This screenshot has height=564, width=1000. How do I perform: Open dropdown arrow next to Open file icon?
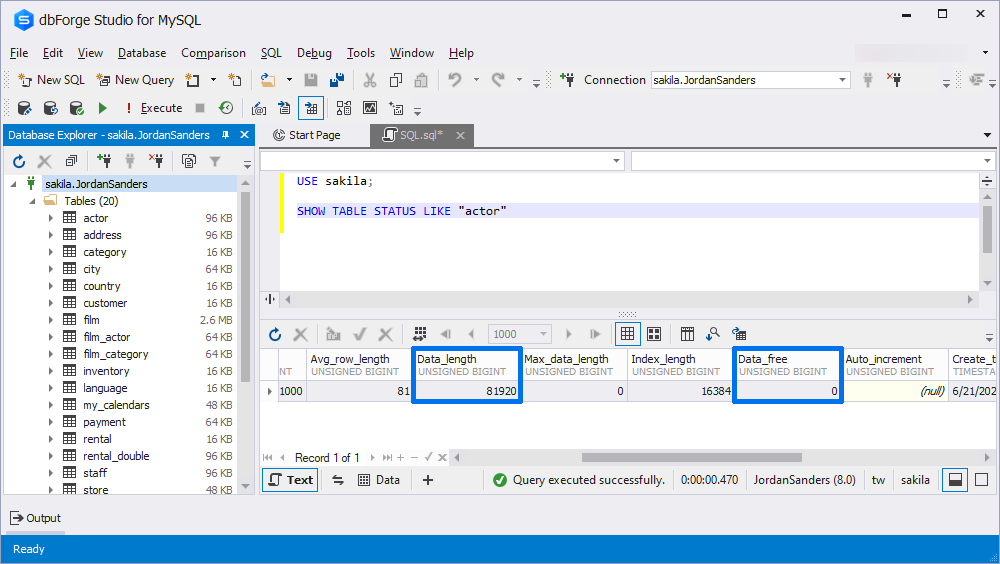(289, 80)
